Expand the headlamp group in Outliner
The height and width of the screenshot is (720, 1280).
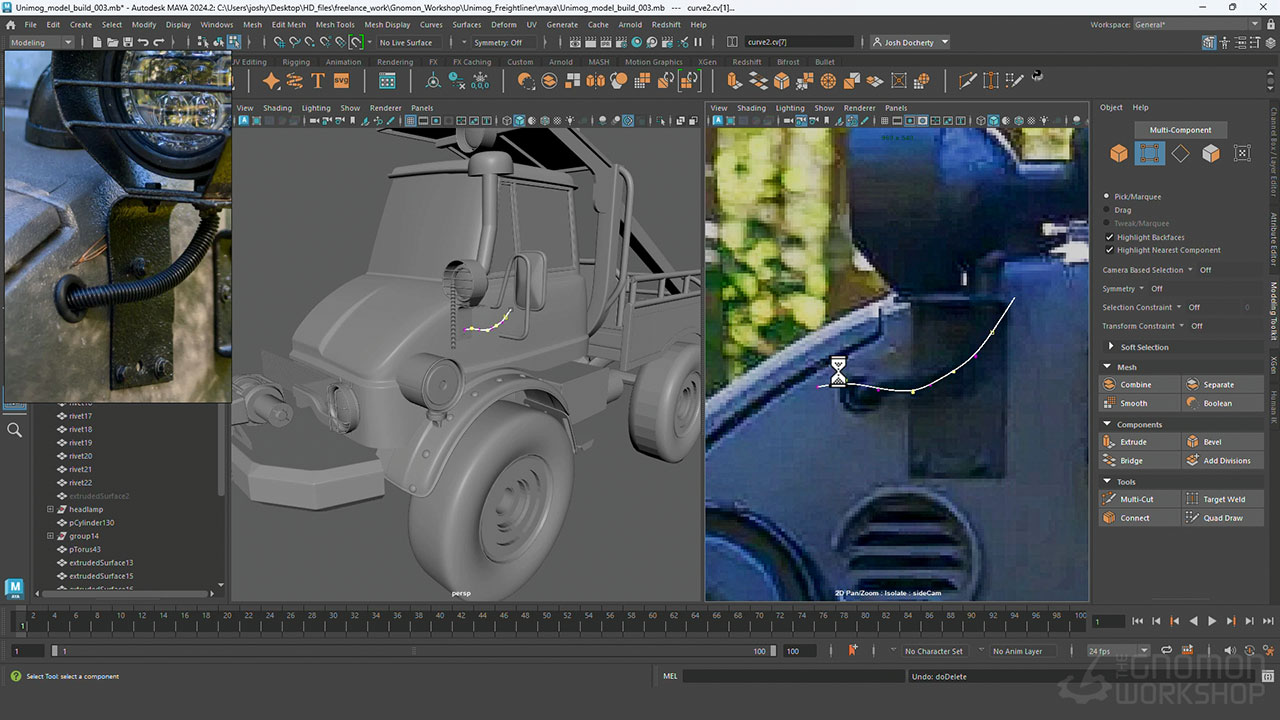tap(50, 509)
